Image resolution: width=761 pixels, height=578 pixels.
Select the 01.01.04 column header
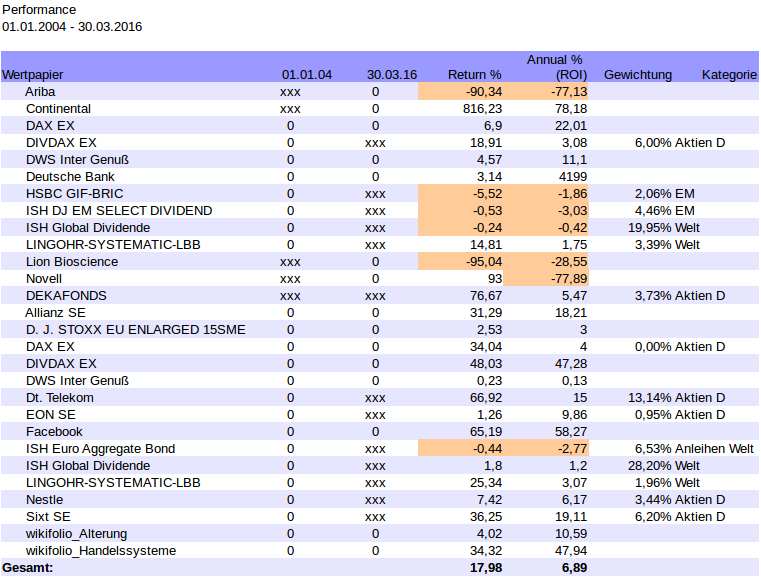(x=307, y=75)
